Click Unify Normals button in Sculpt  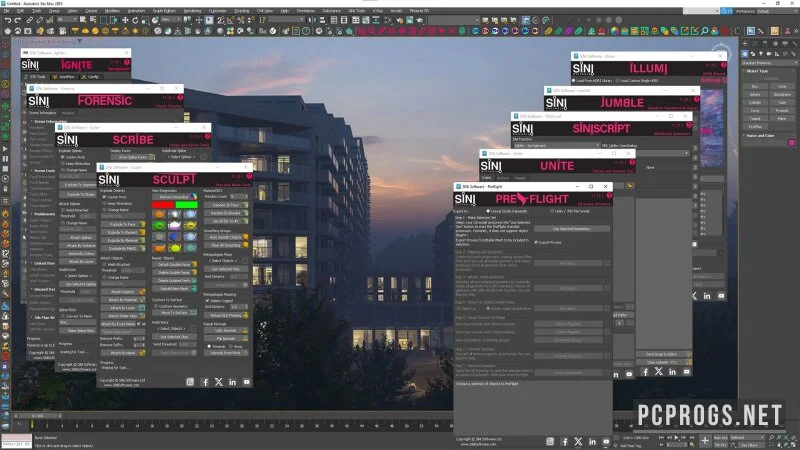pos(226,331)
